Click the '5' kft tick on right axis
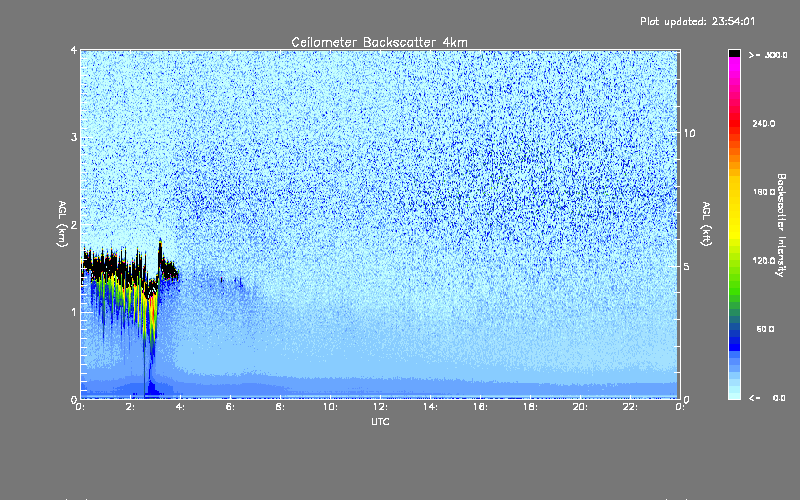Viewport: 800px width, 500px height. 687,267
